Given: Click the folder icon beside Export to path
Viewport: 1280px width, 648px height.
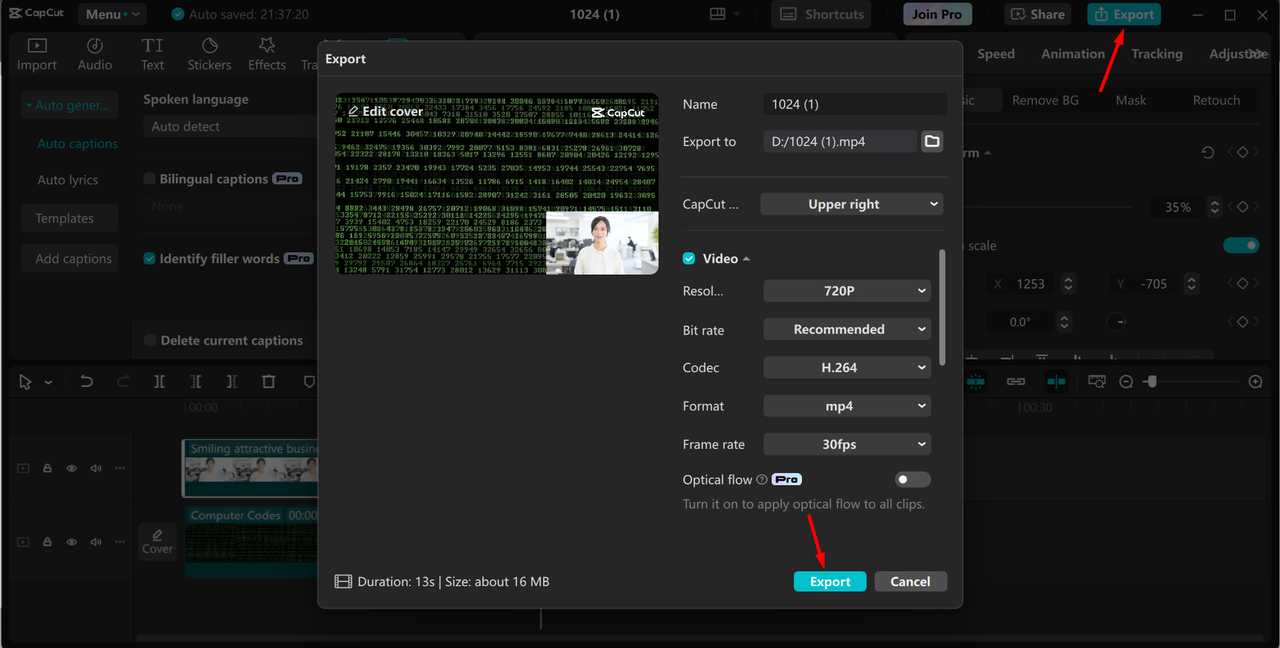Looking at the screenshot, I should [932, 141].
